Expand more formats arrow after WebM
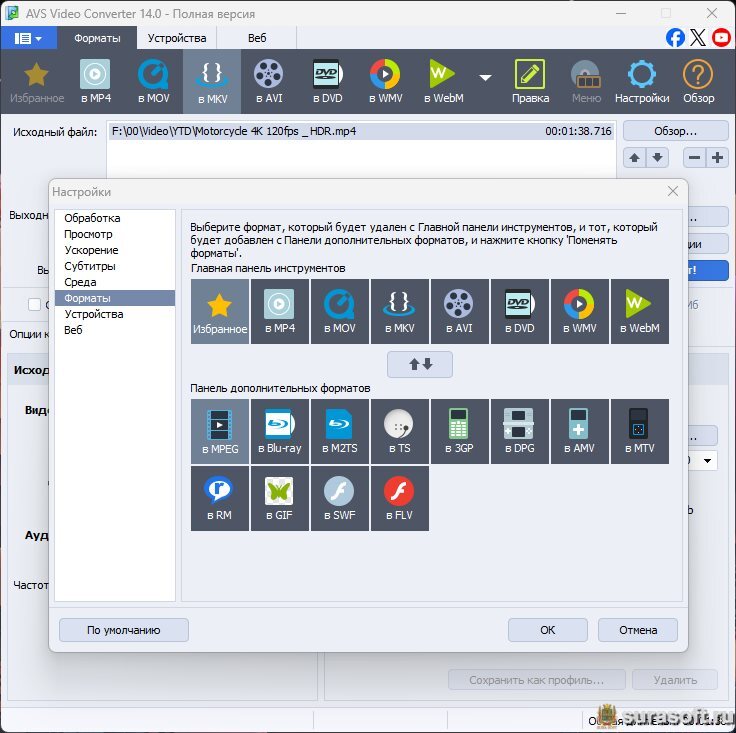Viewport: 736px width, 733px height. tap(486, 77)
